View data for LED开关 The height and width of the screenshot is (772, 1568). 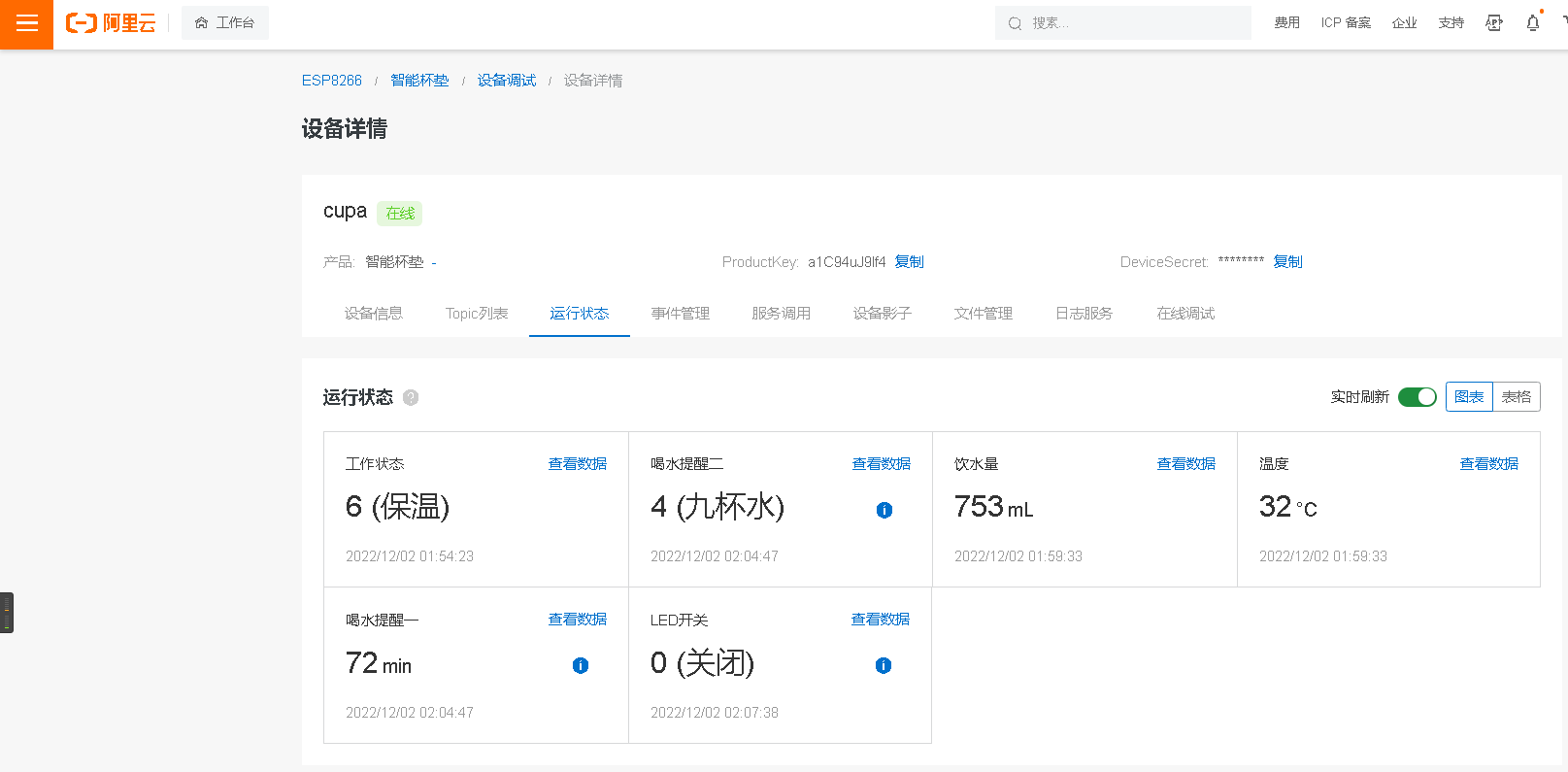pos(881,620)
